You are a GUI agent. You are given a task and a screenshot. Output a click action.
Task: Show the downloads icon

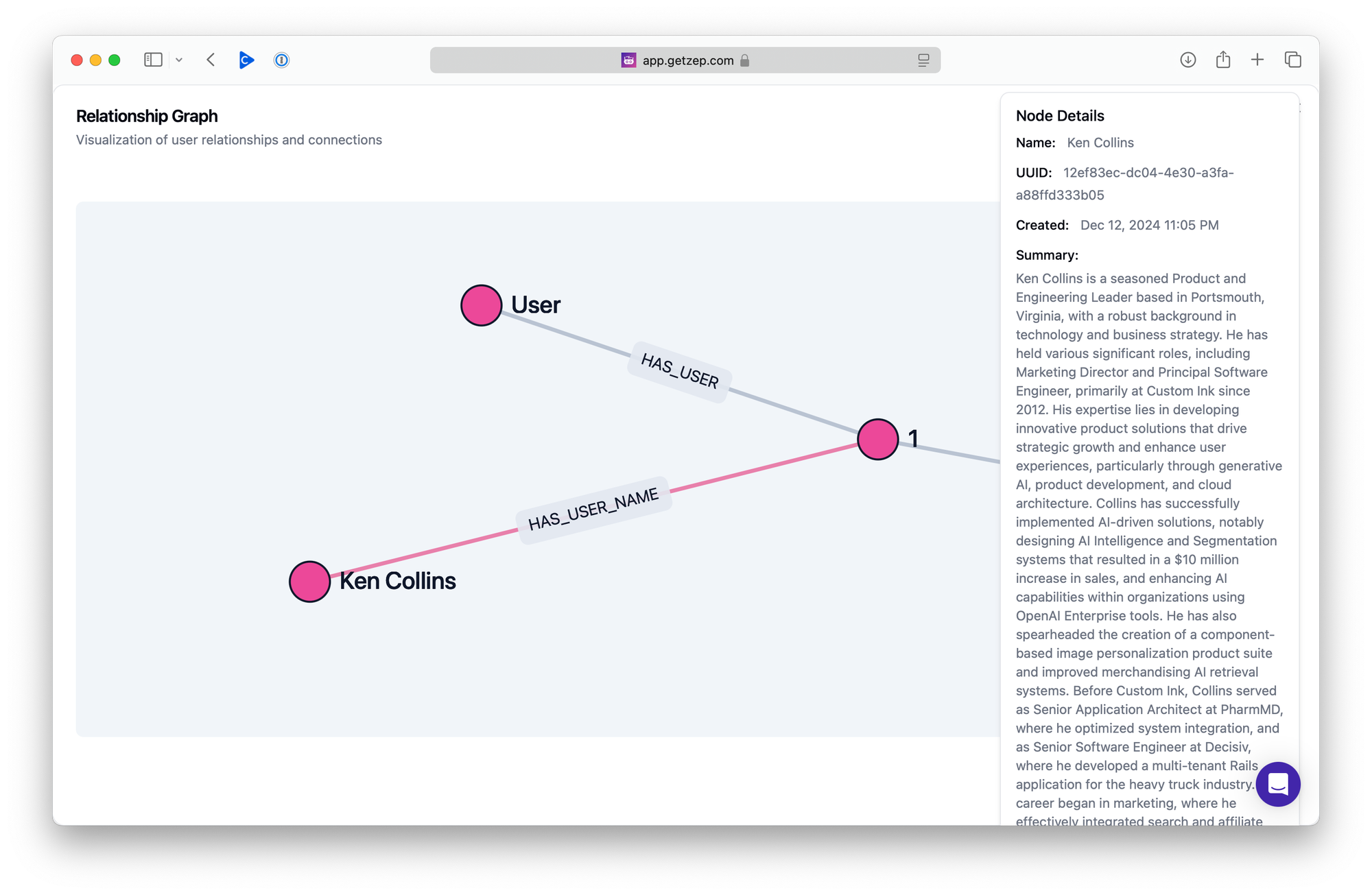pos(1187,60)
